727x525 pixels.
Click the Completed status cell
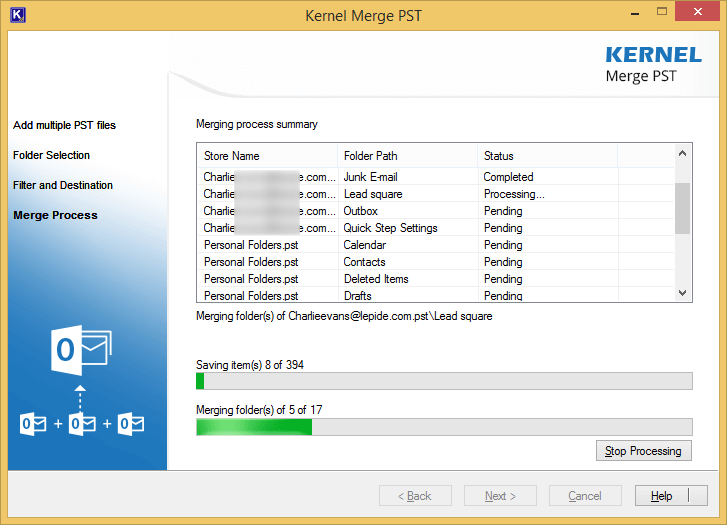(x=508, y=177)
